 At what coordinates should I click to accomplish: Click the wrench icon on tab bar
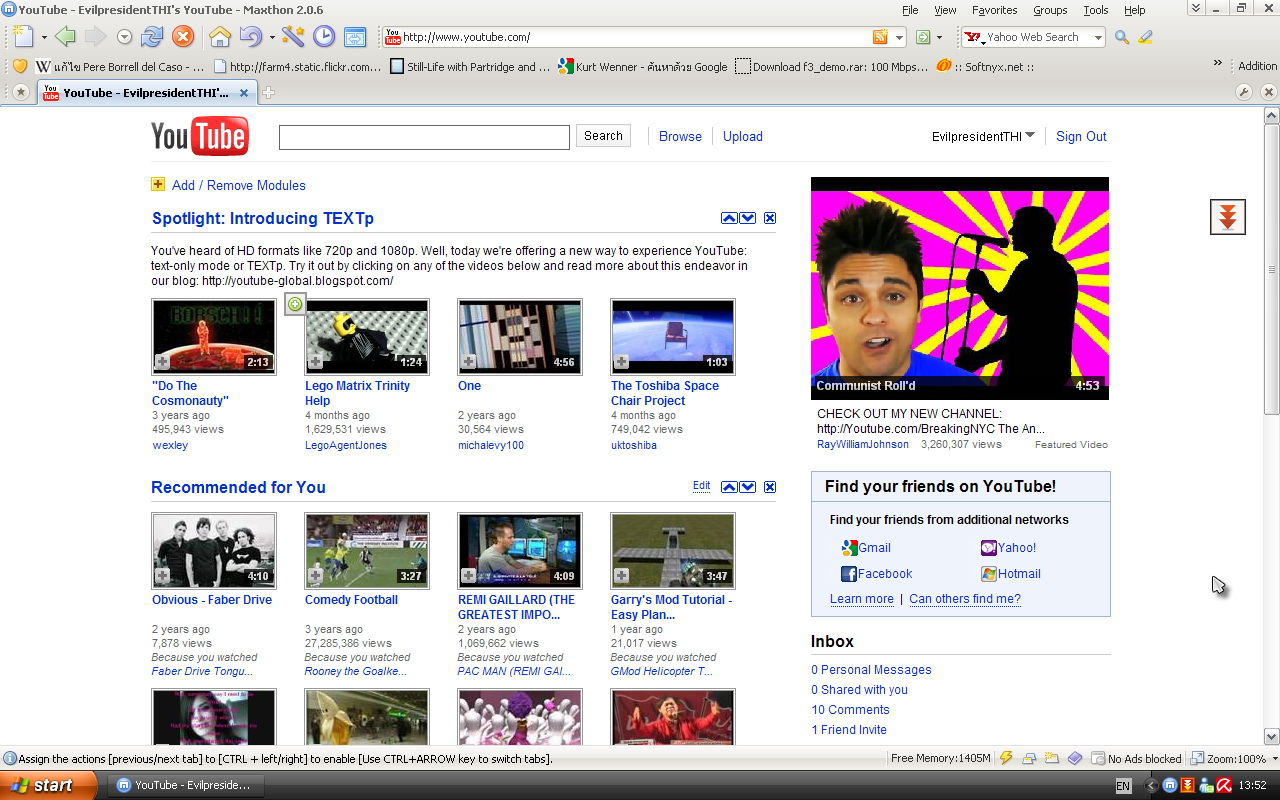pos(1244,92)
